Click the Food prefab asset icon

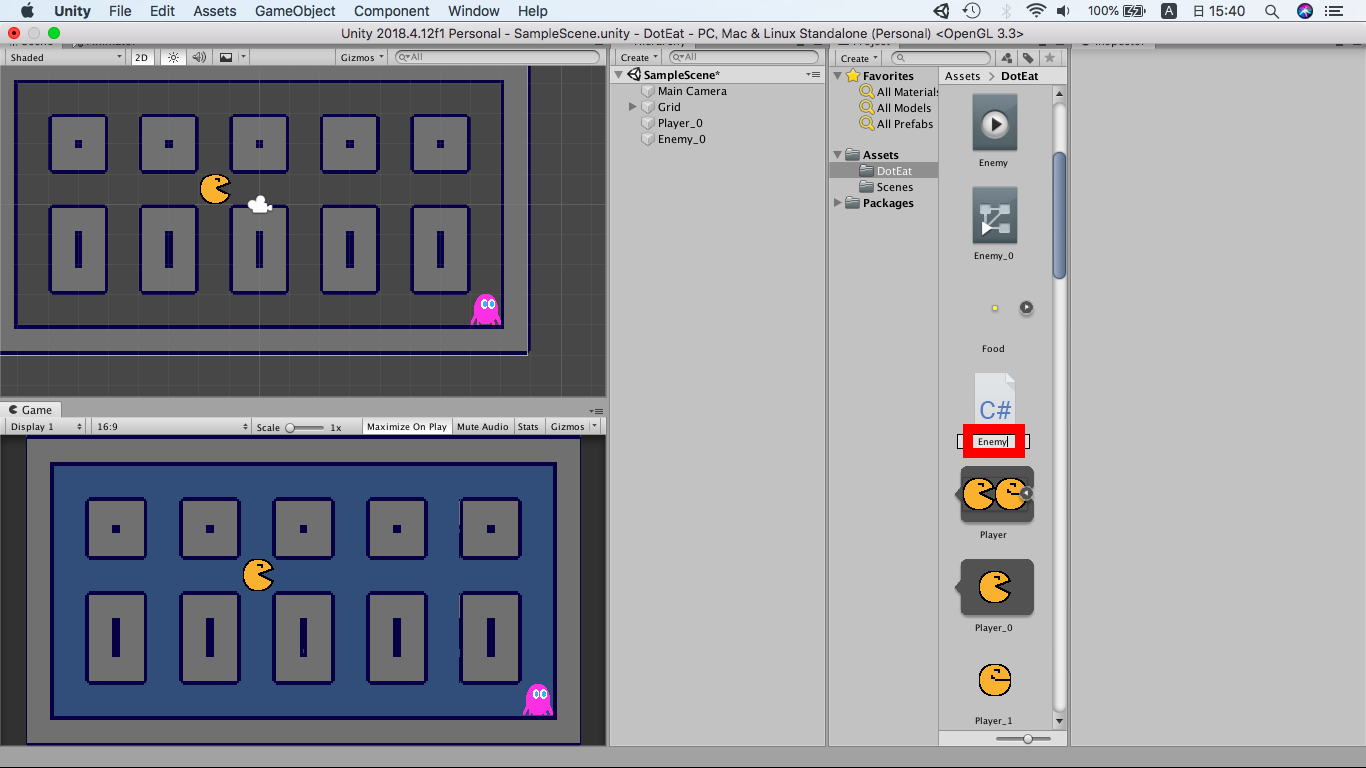[x=995, y=308]
